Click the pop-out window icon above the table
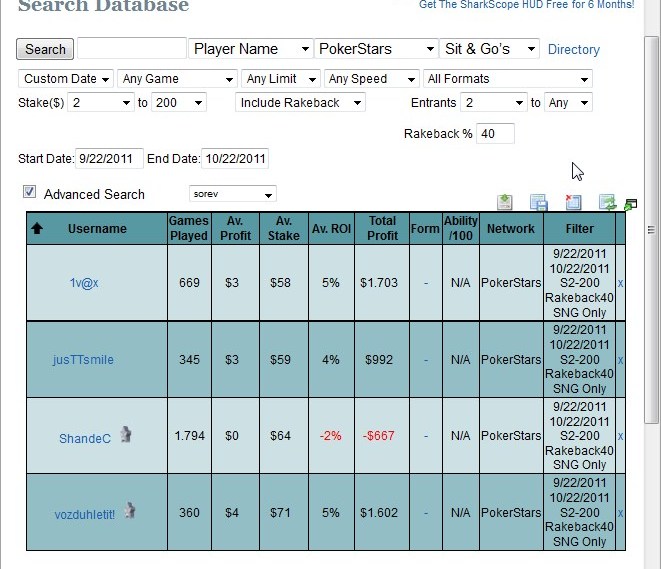 (x=631, y=205)
